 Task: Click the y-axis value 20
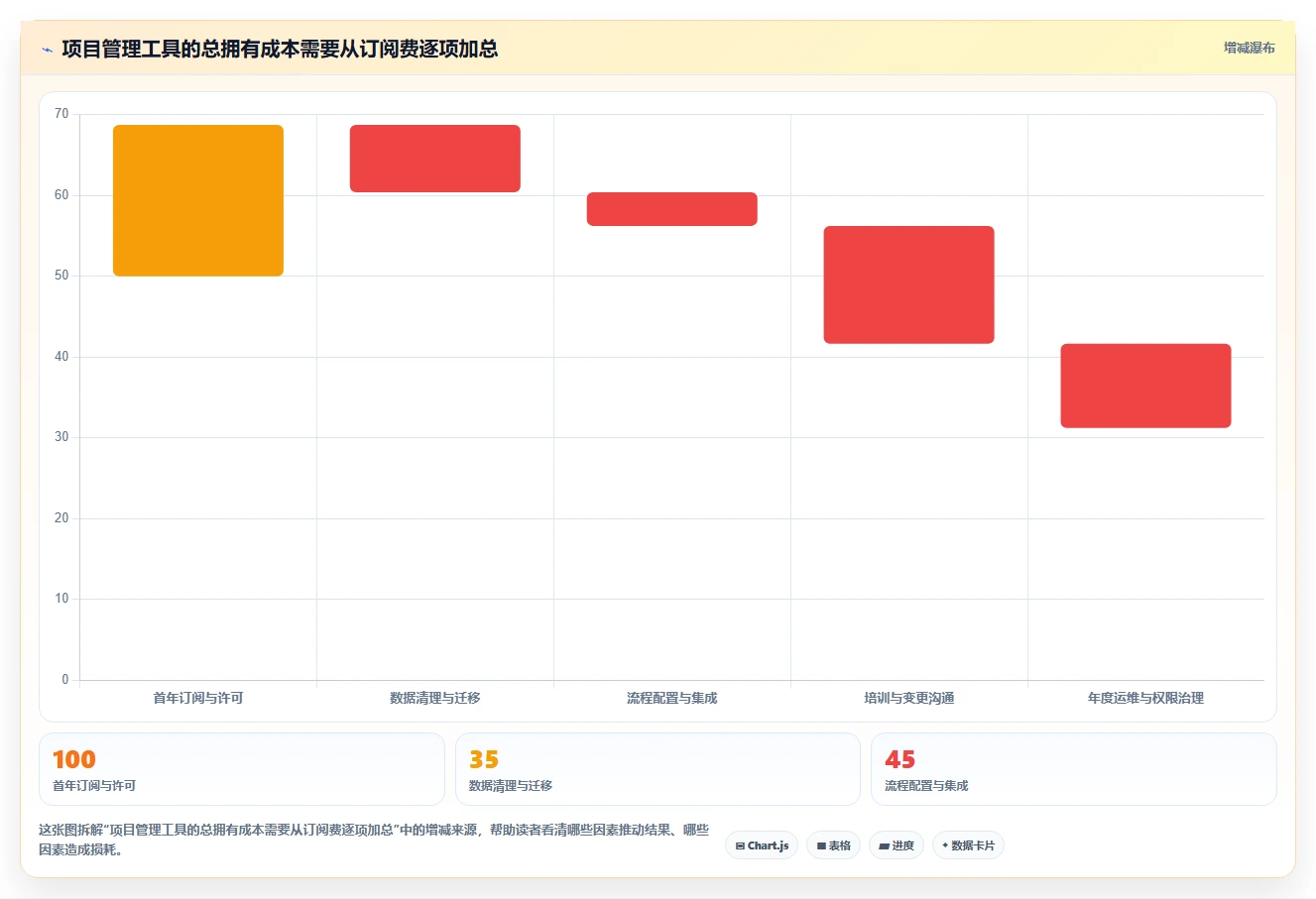[x=61, y=518]
